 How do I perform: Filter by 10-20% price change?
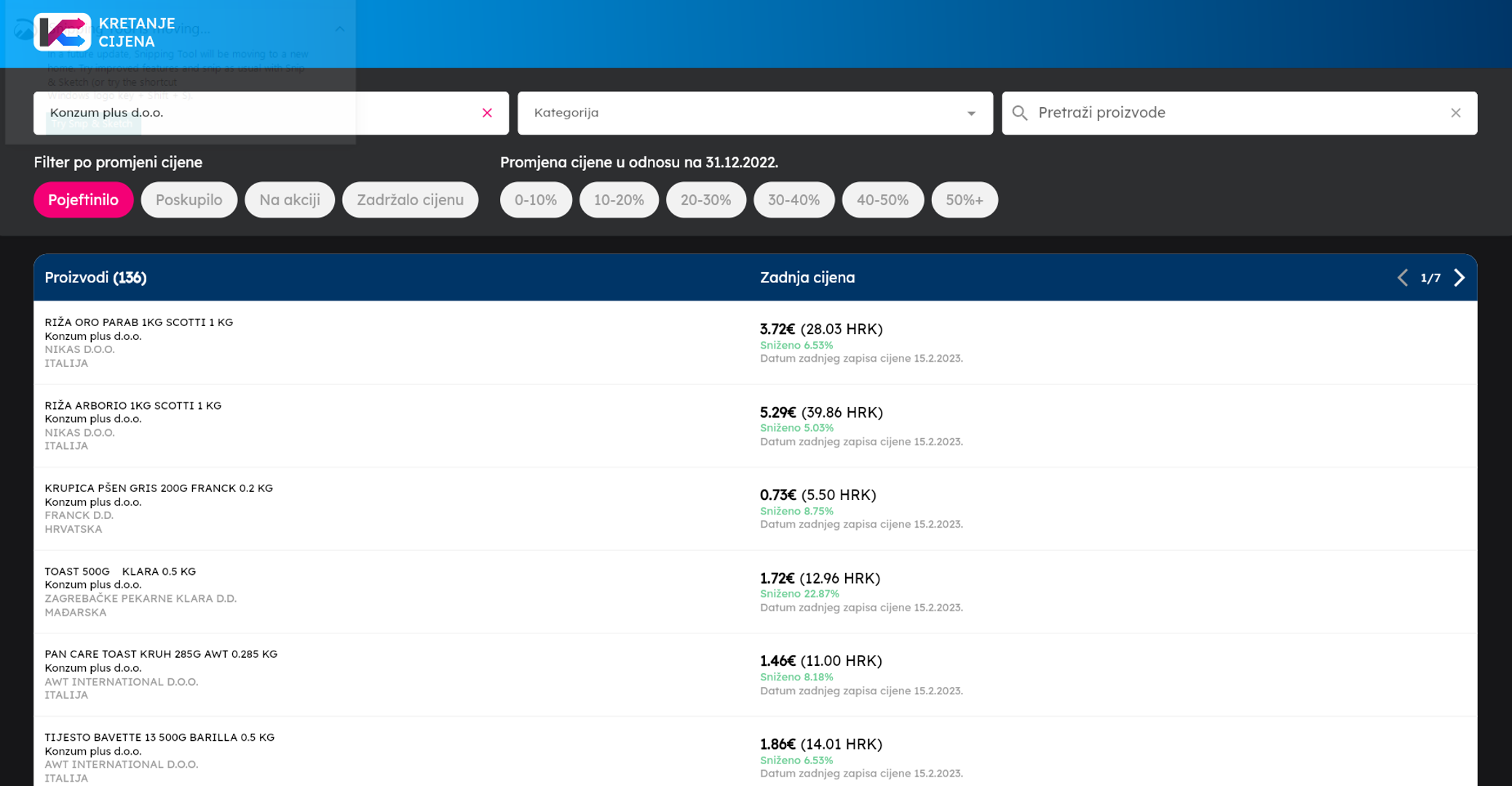click(618, 200)
